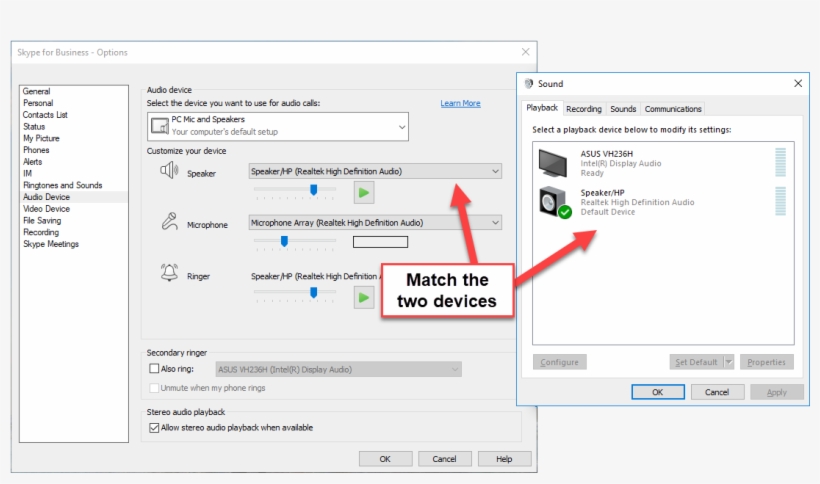Click the Microphone icon in Skype options
The width and height of the screenshot is (820, 484).
(169, 221)
